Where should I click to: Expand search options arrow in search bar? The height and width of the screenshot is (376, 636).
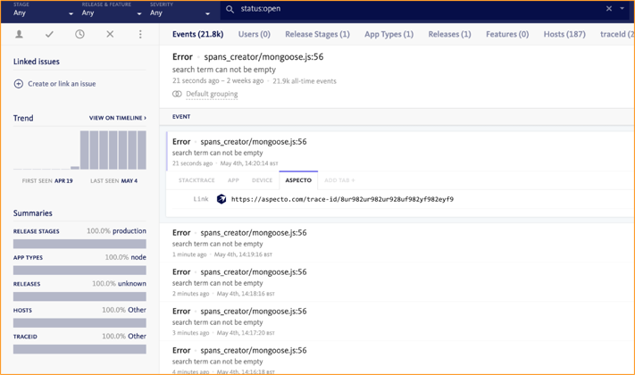[x=622, y=9]
